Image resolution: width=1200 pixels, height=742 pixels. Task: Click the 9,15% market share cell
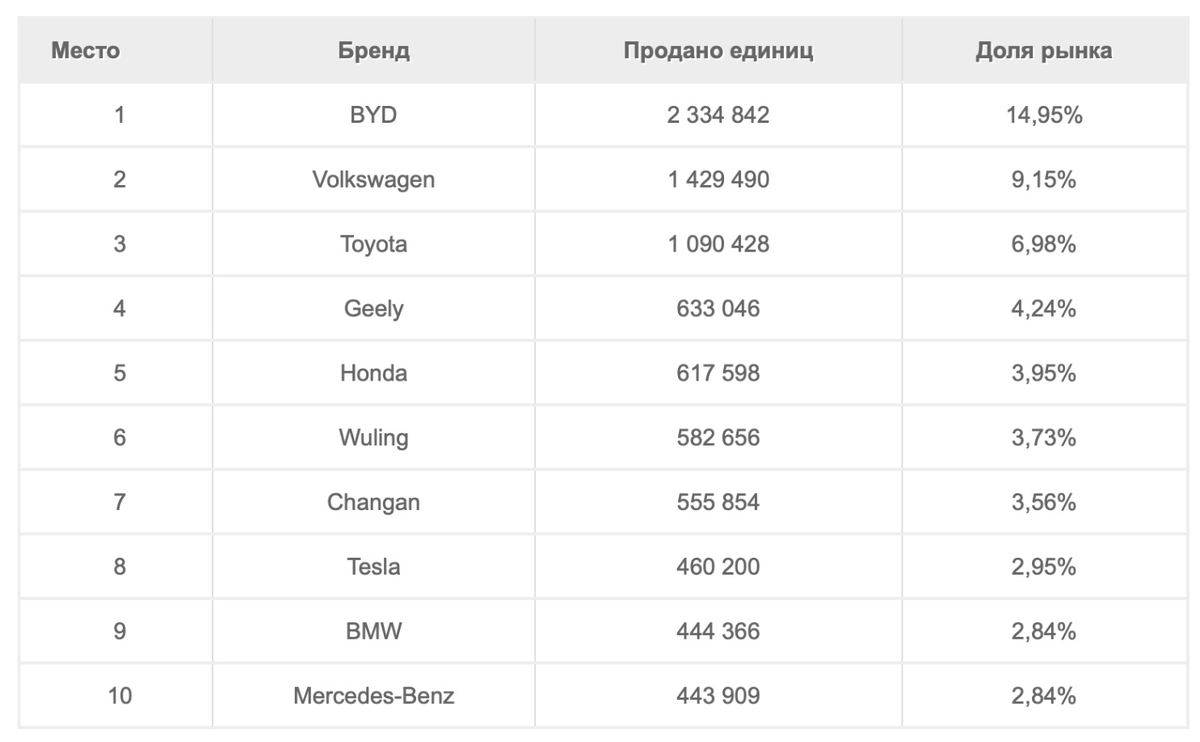1043,180
